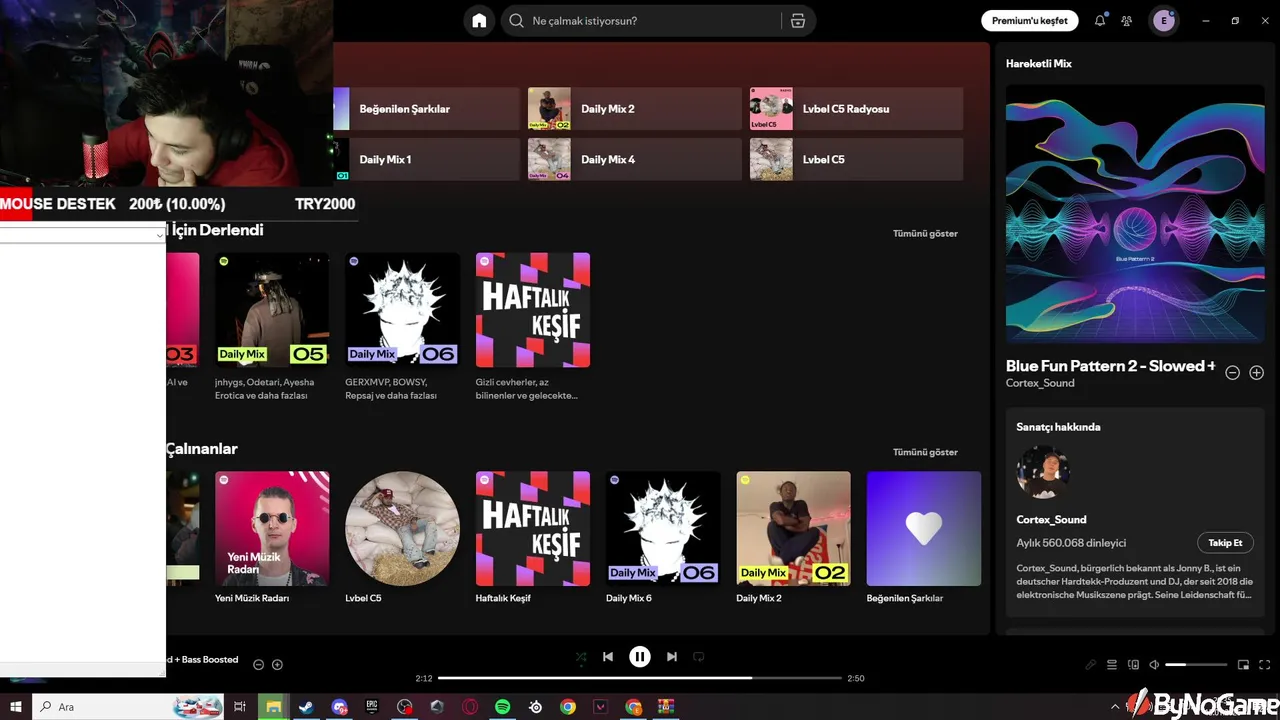Screen dimensions: 1280x720
Task: Open Beğenilen Şarkılar shortcut tile
Action: tap(425, 109)
